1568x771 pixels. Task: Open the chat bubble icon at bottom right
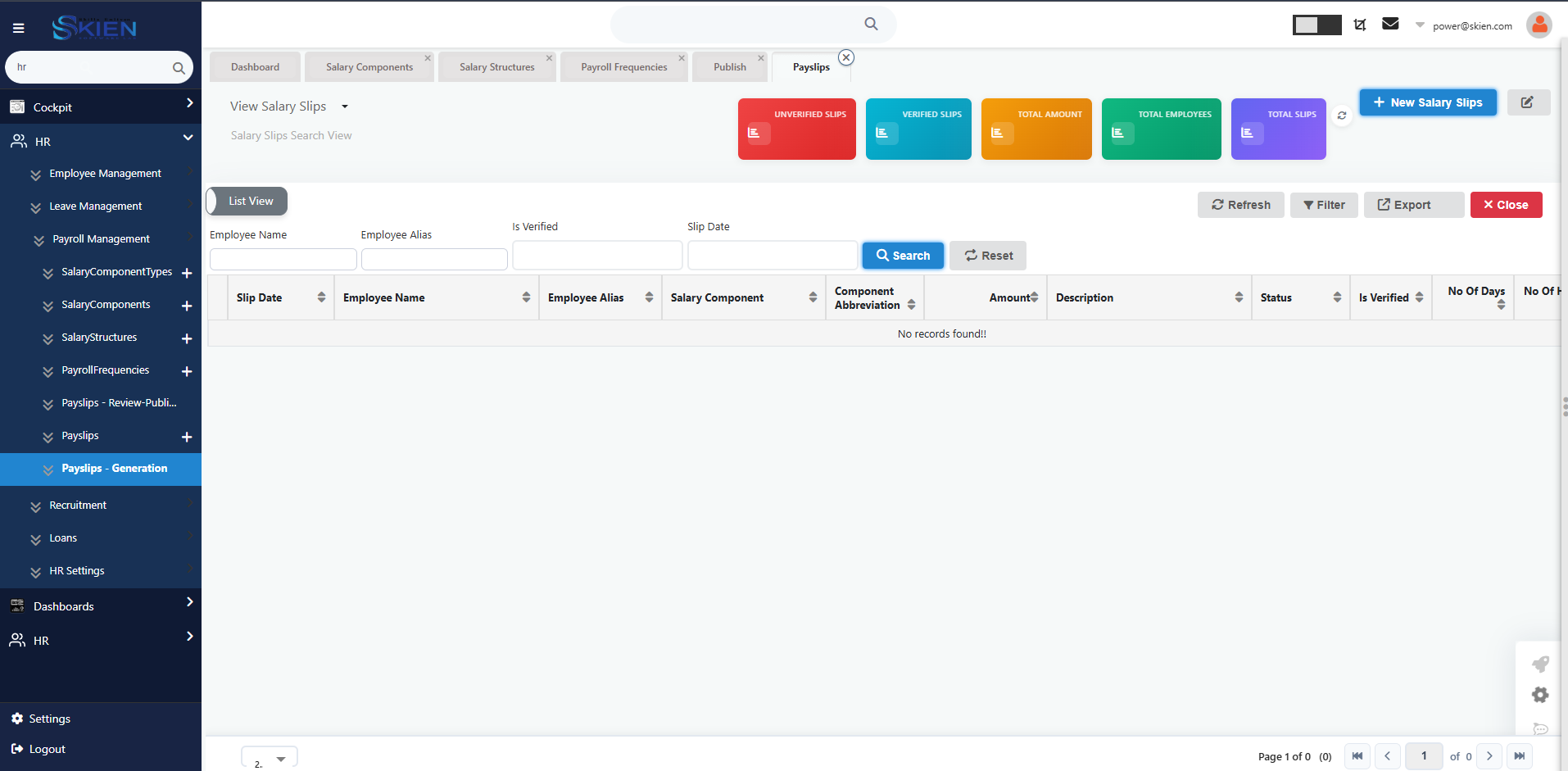pos(1541,728)
